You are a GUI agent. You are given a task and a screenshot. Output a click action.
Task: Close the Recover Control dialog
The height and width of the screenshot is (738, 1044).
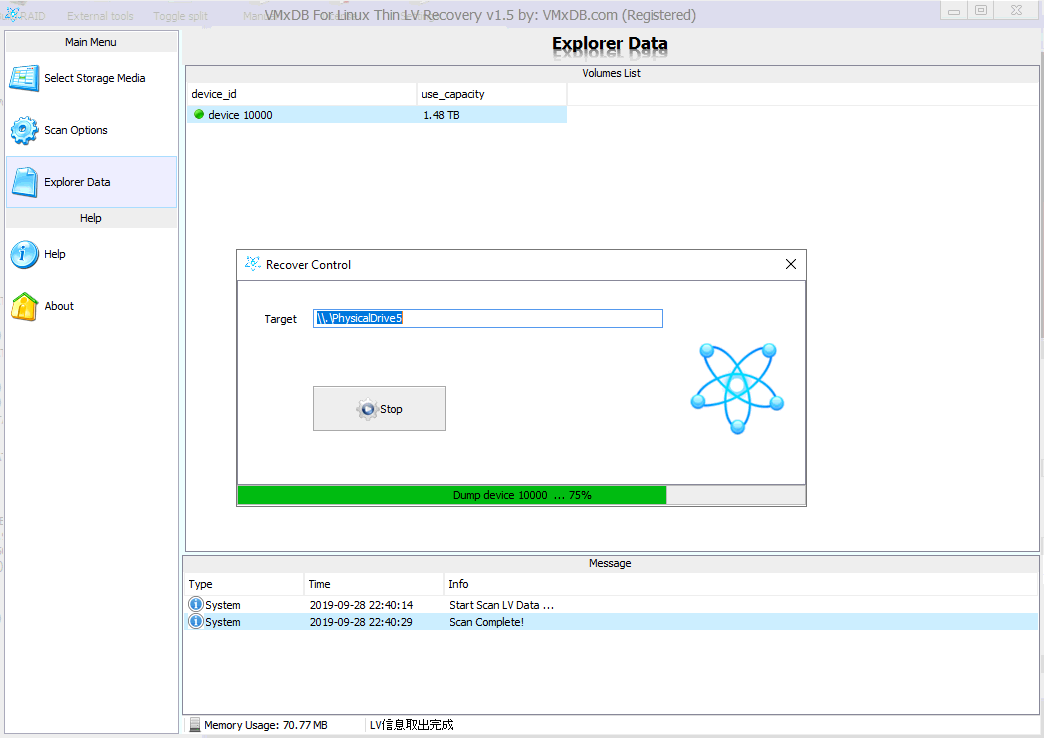(x=790, y=264)
